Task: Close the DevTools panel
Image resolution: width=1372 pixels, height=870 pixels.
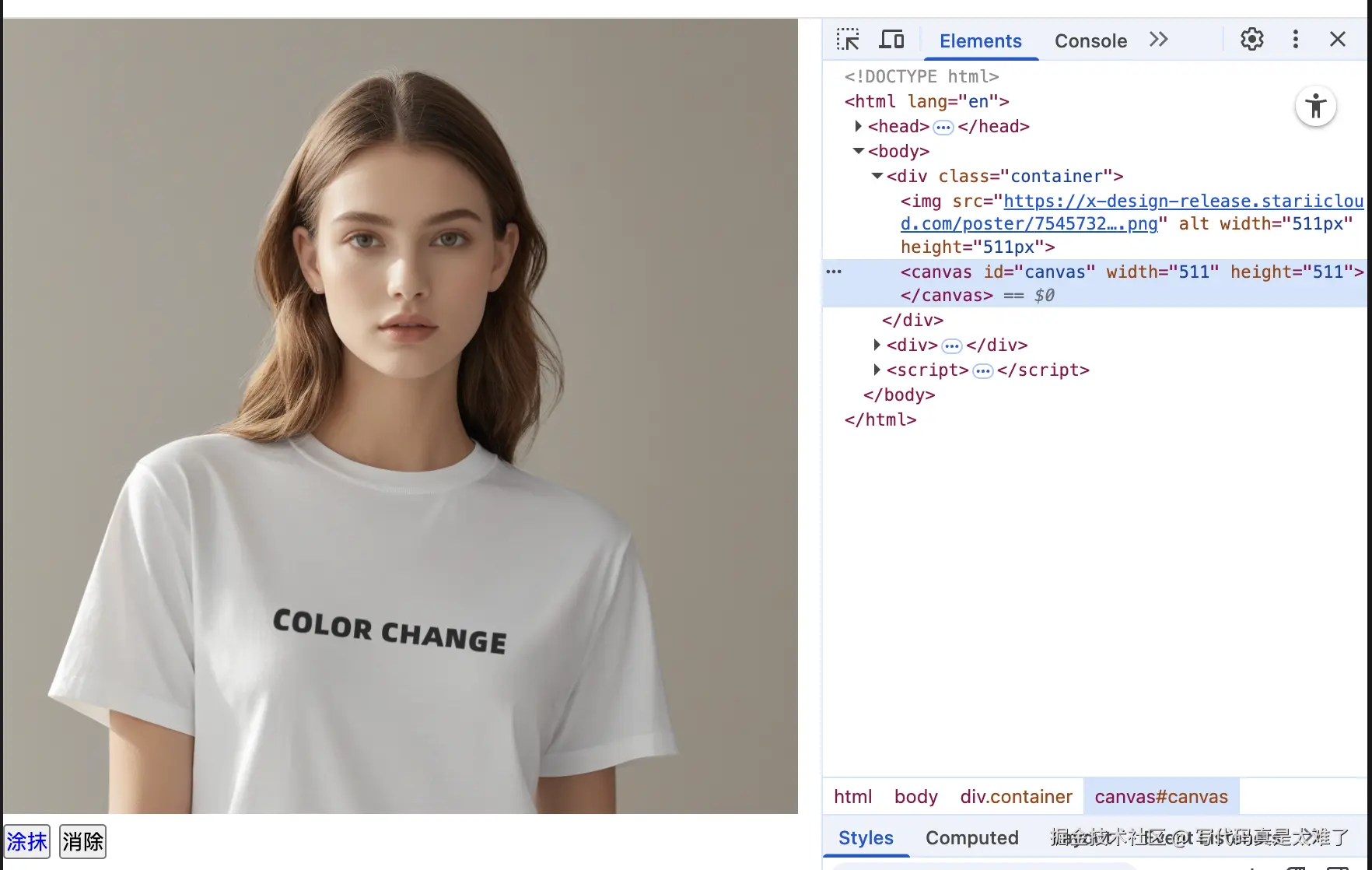Action: [1338, 39]
